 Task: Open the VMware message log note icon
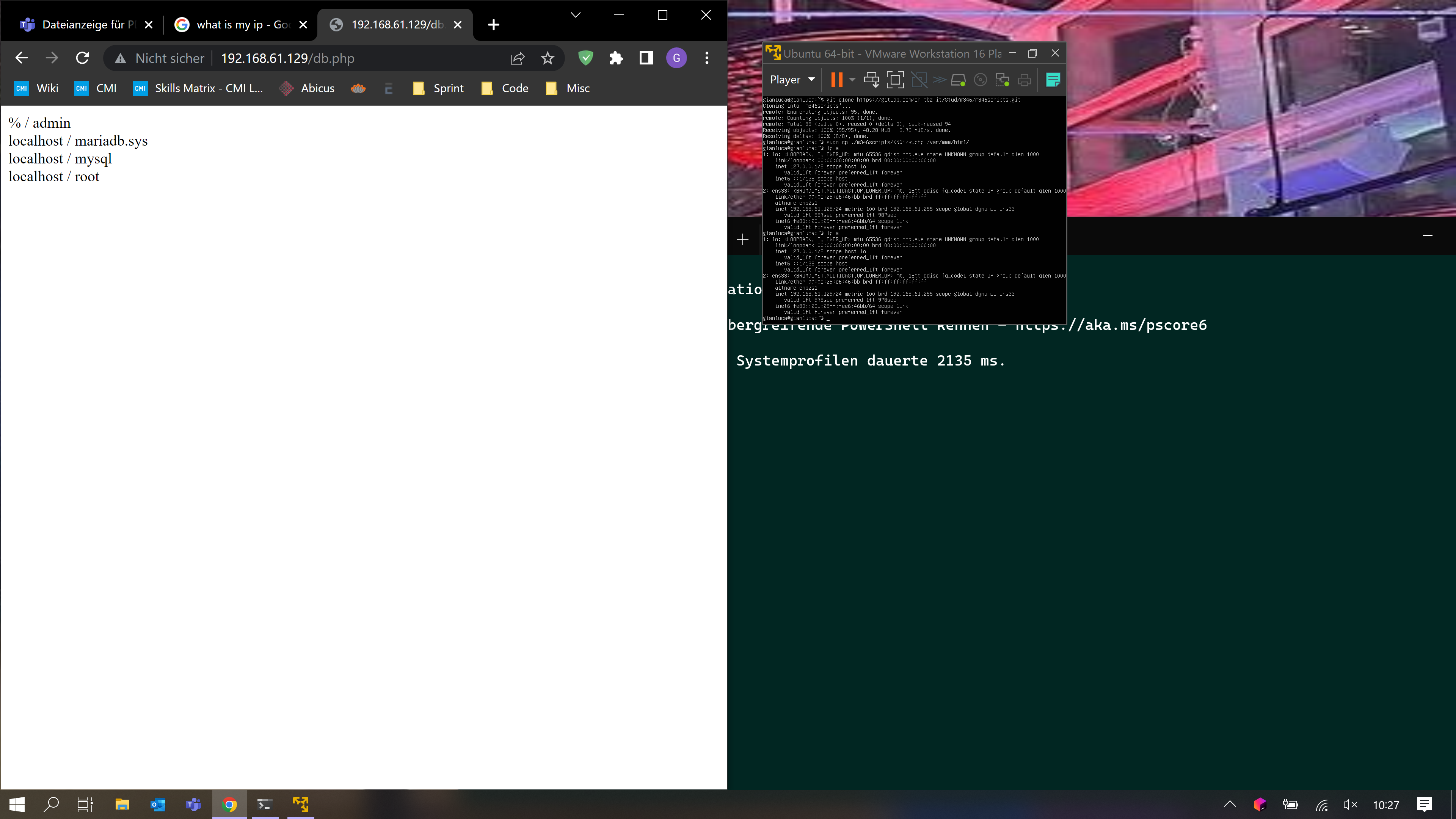tap(1053, 80)
